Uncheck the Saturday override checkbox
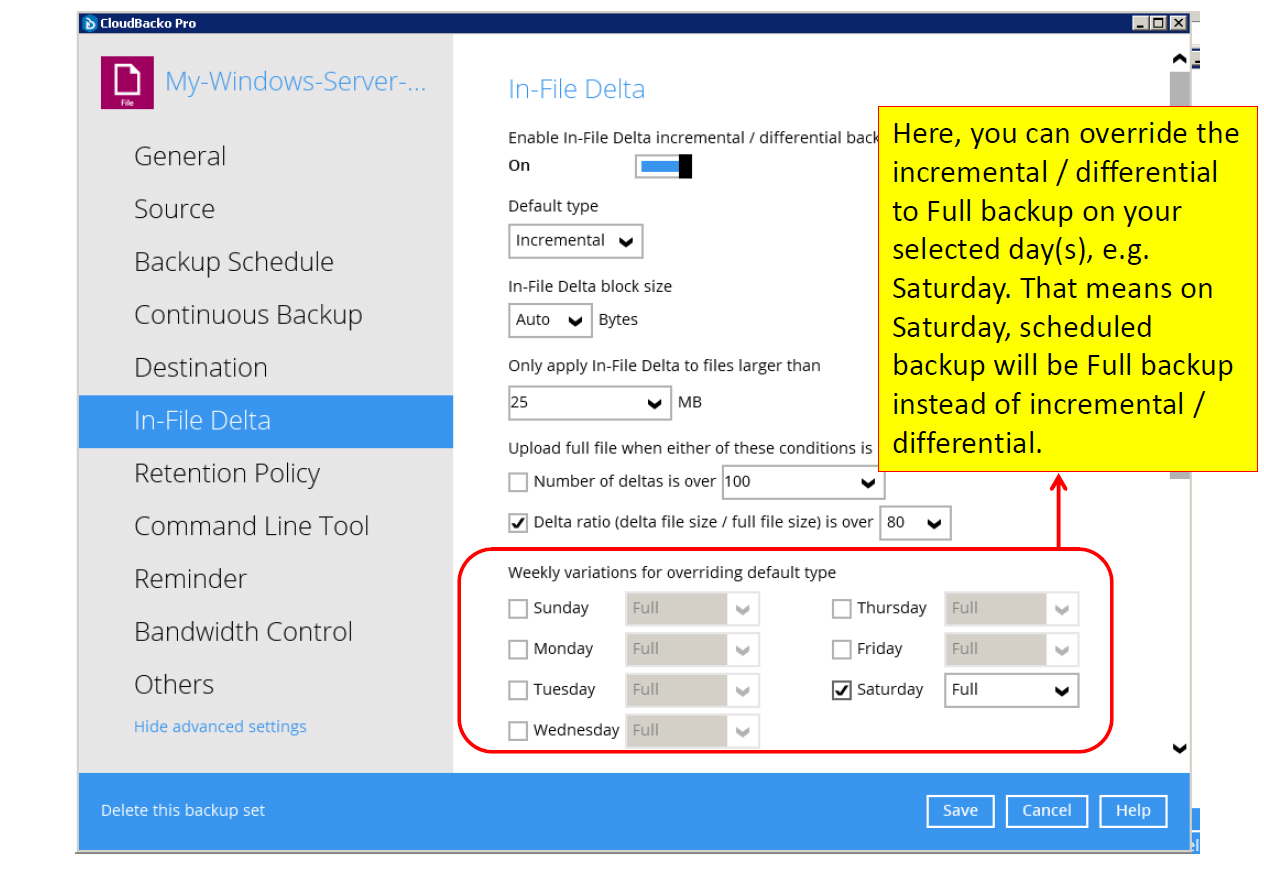This screenshot has height=884, width=1264. coord(842,690)
